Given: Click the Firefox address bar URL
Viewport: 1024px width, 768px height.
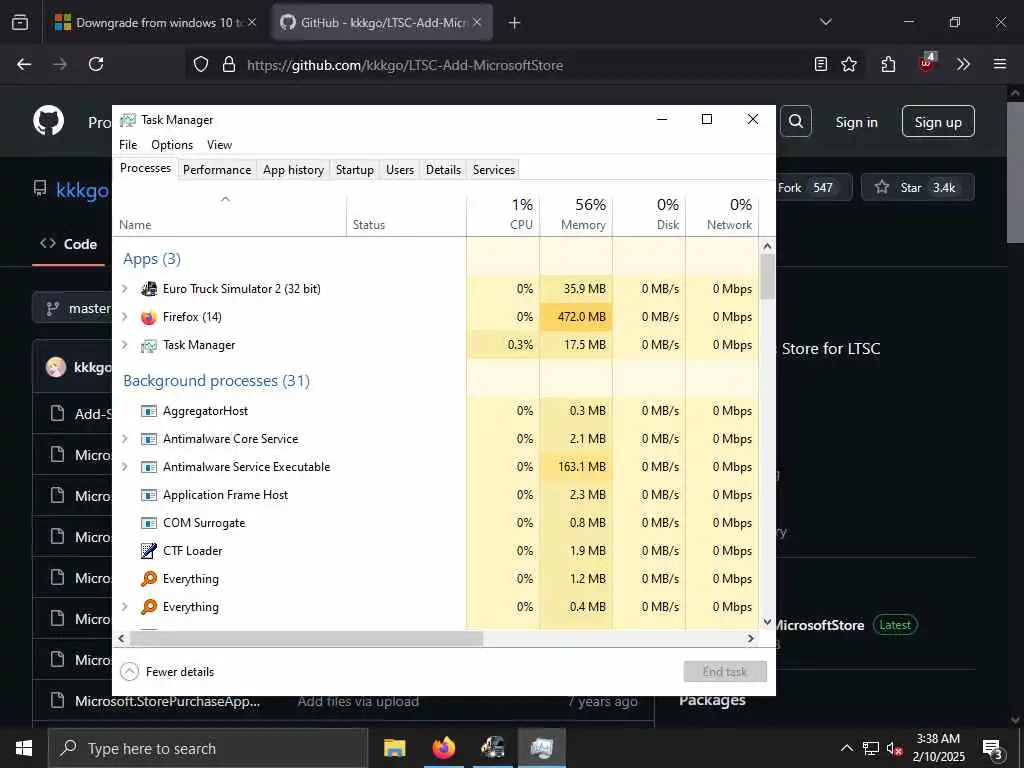Looking at the screenshot, I should tap(405, 65).
